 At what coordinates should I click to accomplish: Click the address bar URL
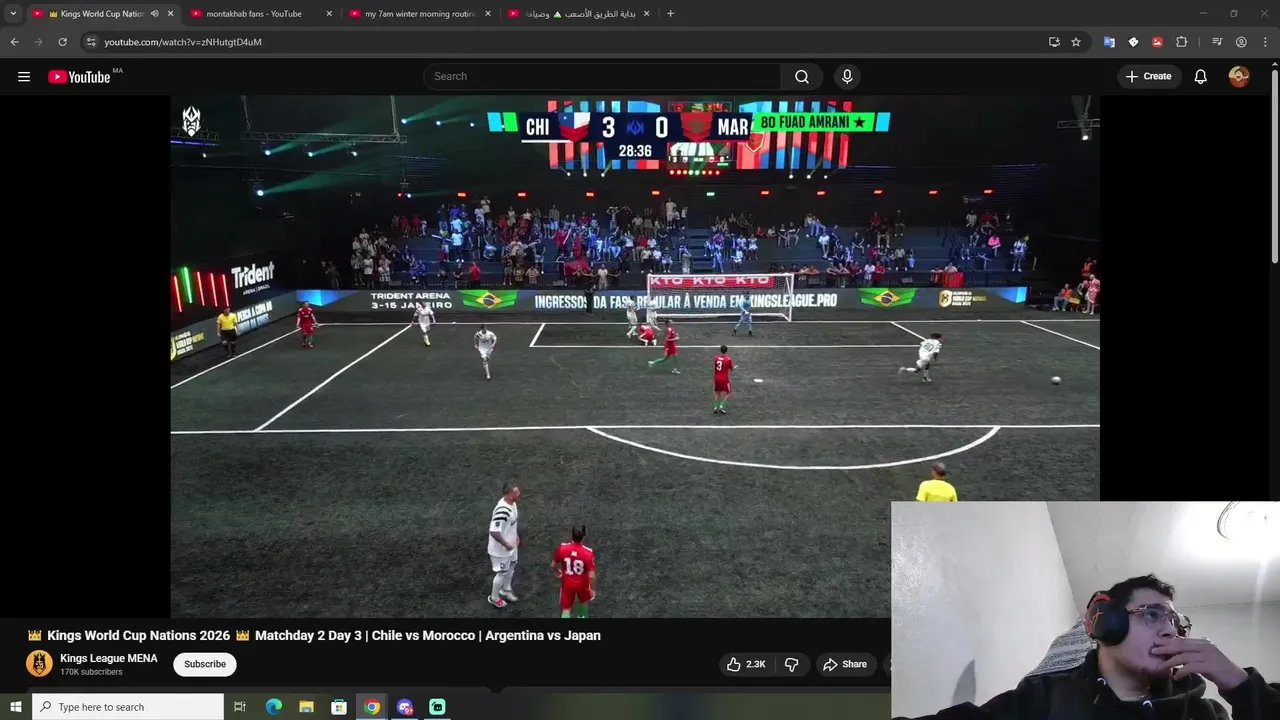[183, 42]
